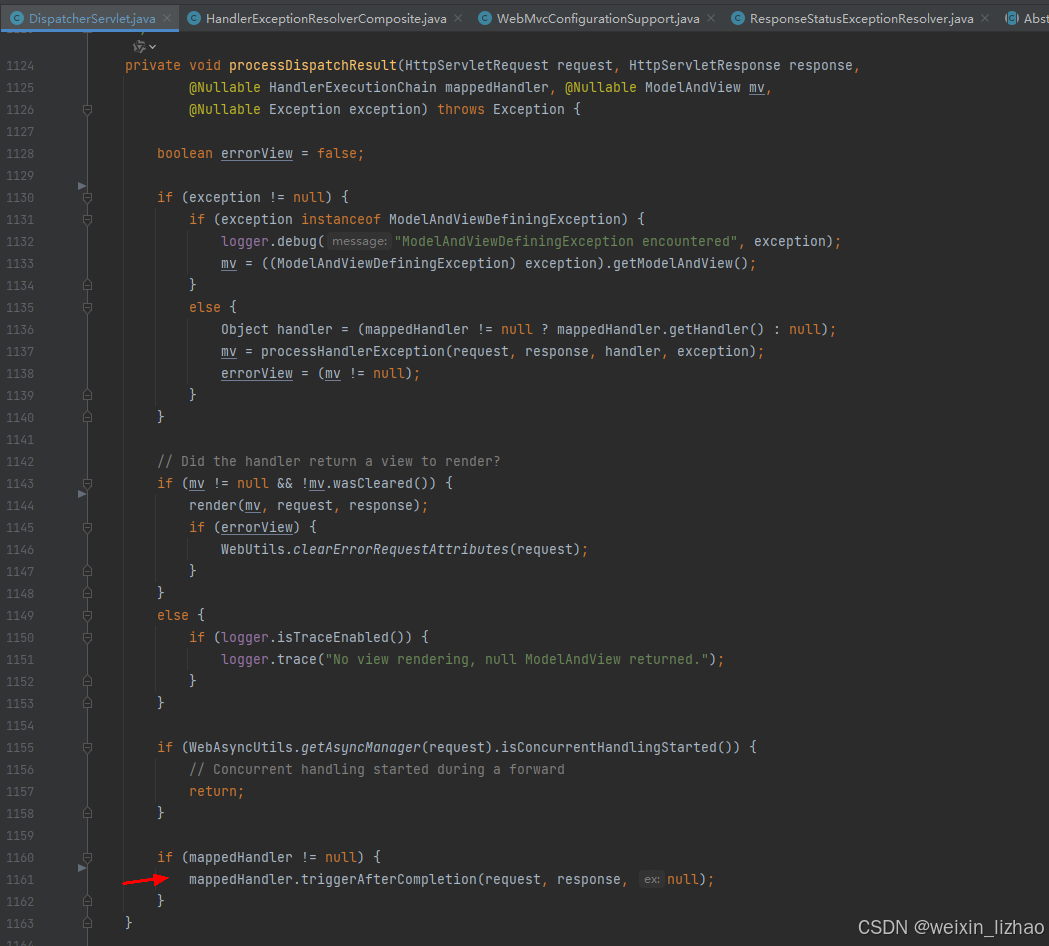Collapse the fold marker on line 1155
Viewport: 1049px width, 946px height.
click(x=87, y=747)
